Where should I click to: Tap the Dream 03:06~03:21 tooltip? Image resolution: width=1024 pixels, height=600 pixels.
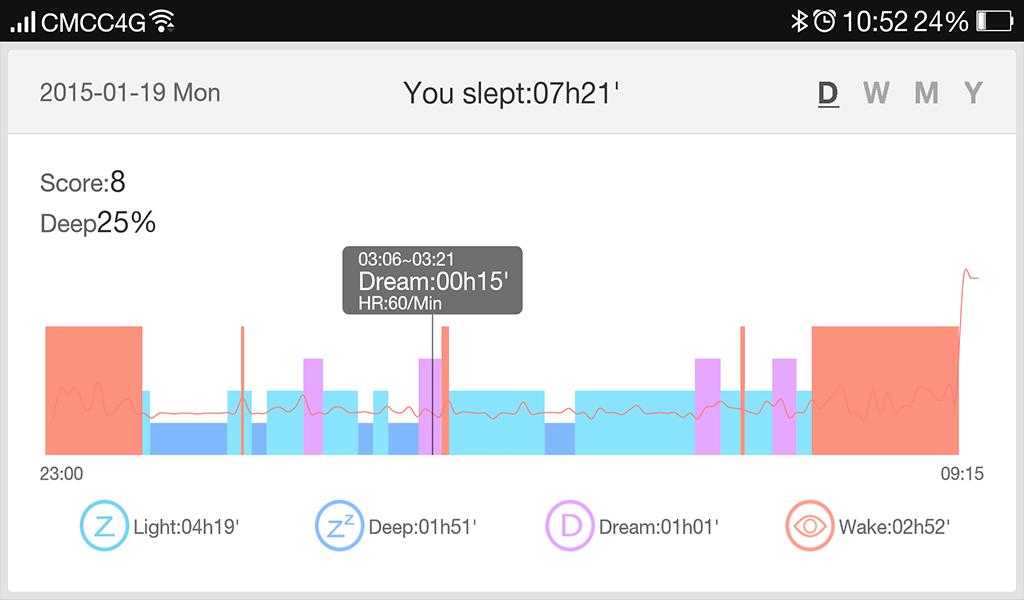432,281
